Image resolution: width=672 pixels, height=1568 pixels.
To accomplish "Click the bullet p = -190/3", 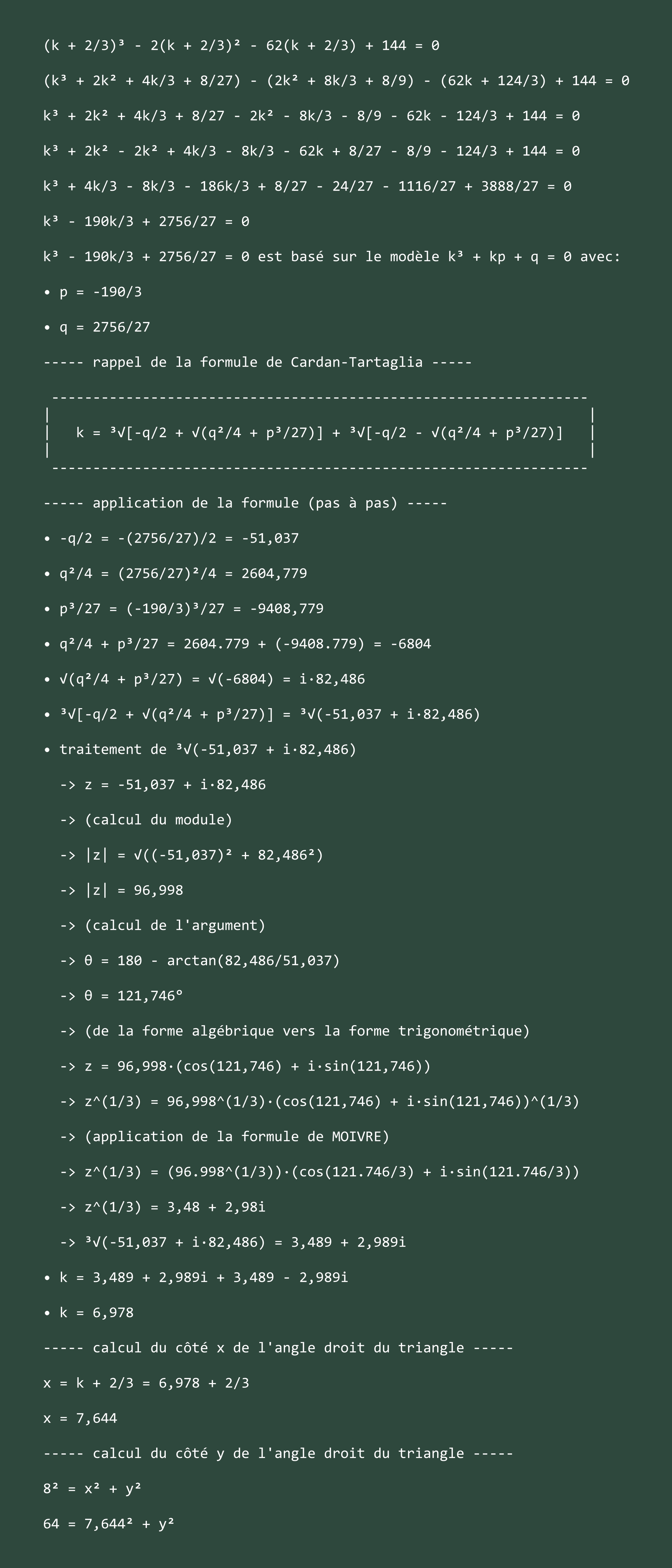I will (92, 292).
